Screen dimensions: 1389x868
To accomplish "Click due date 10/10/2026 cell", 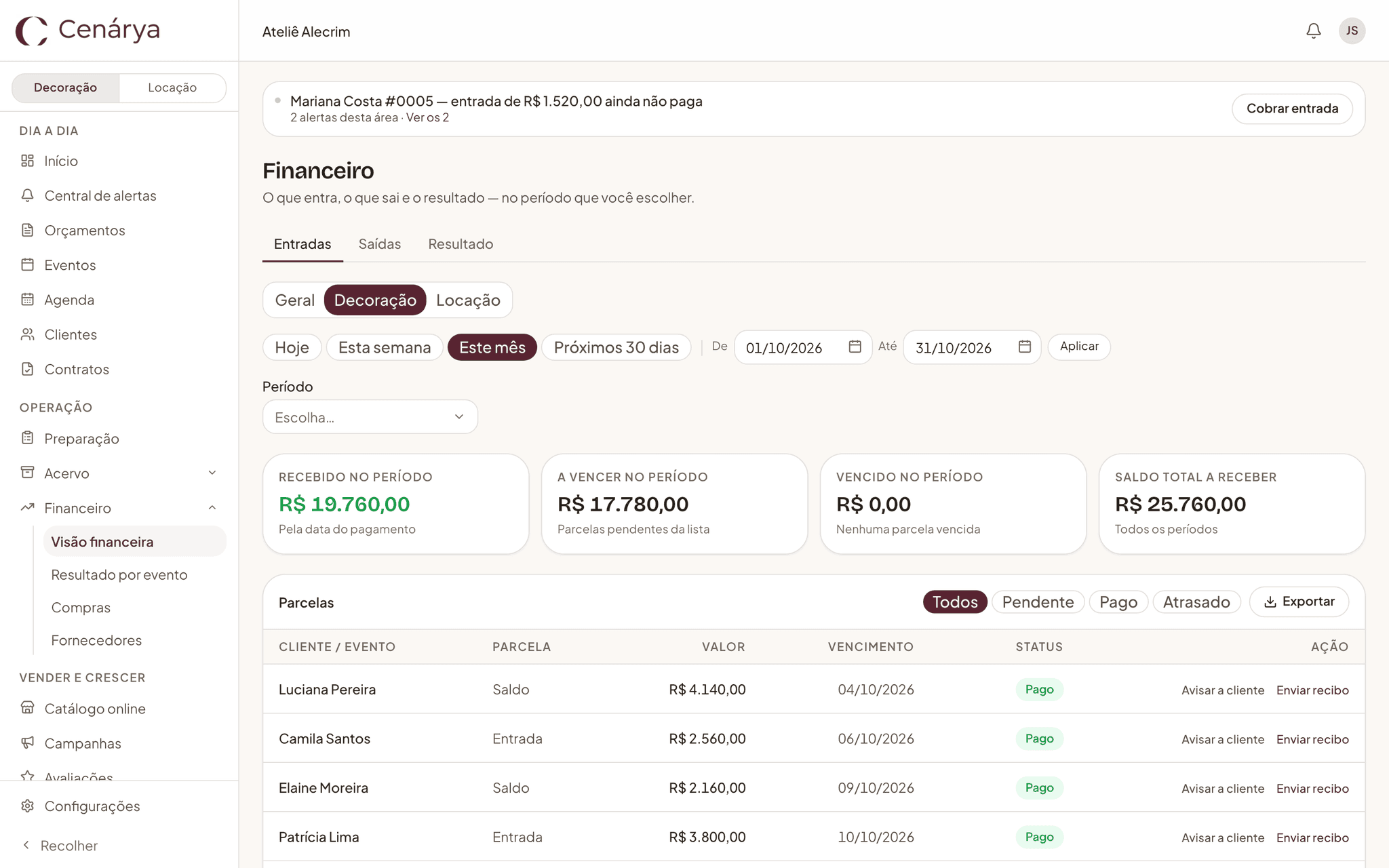I will 876,837.
